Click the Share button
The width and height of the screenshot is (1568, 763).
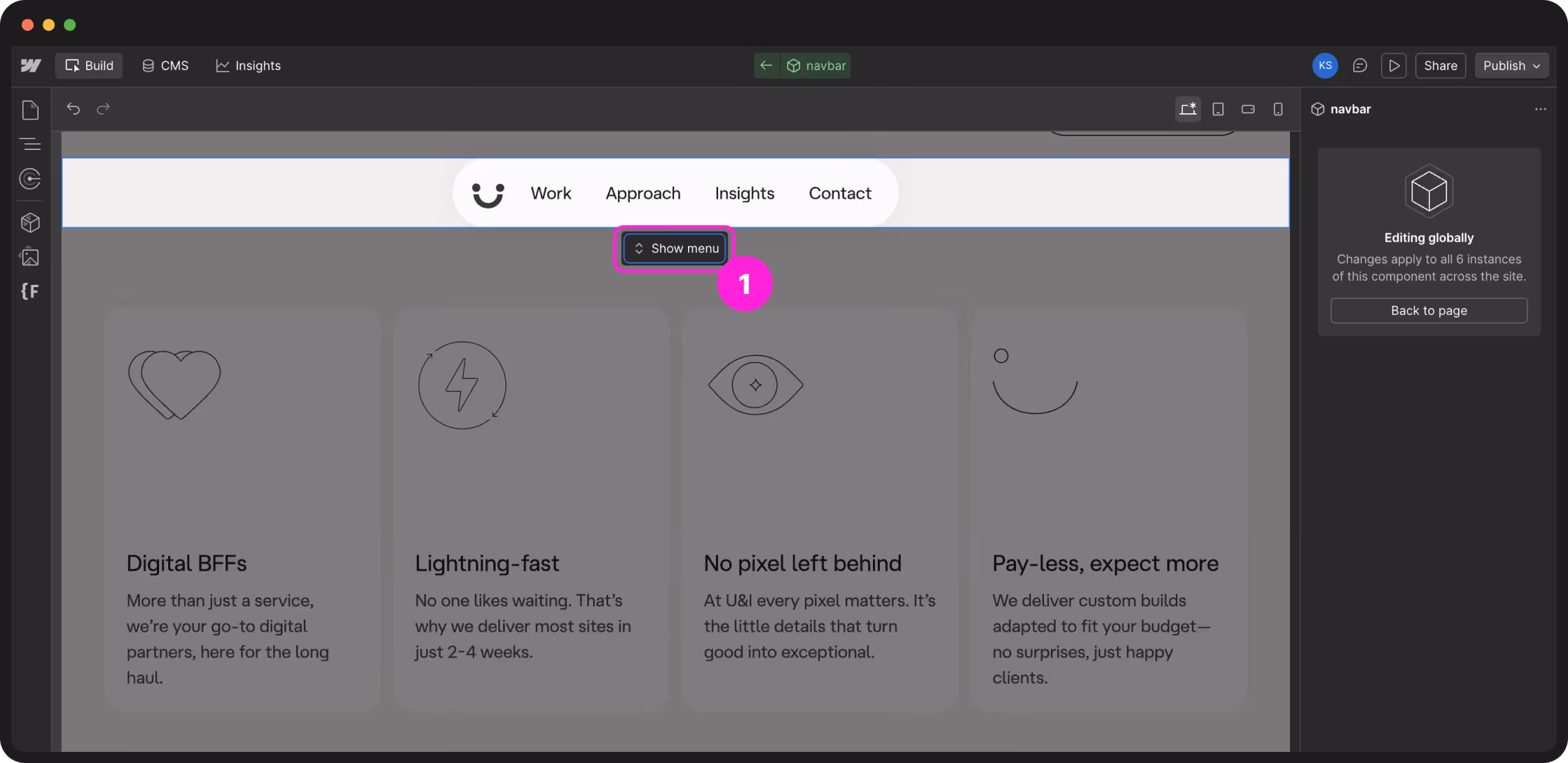(1440, 65)
